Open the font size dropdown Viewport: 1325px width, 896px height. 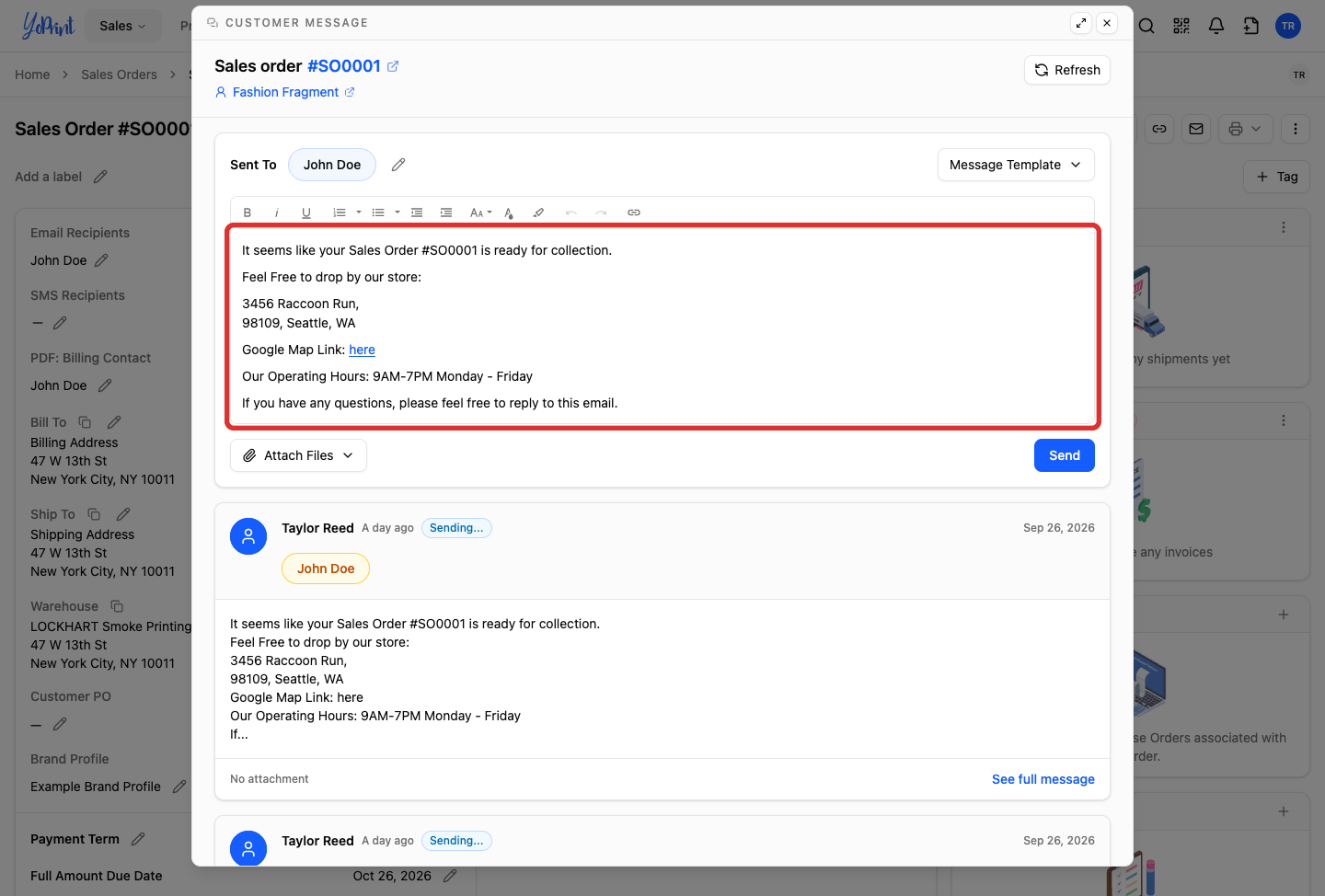(480, 213)
